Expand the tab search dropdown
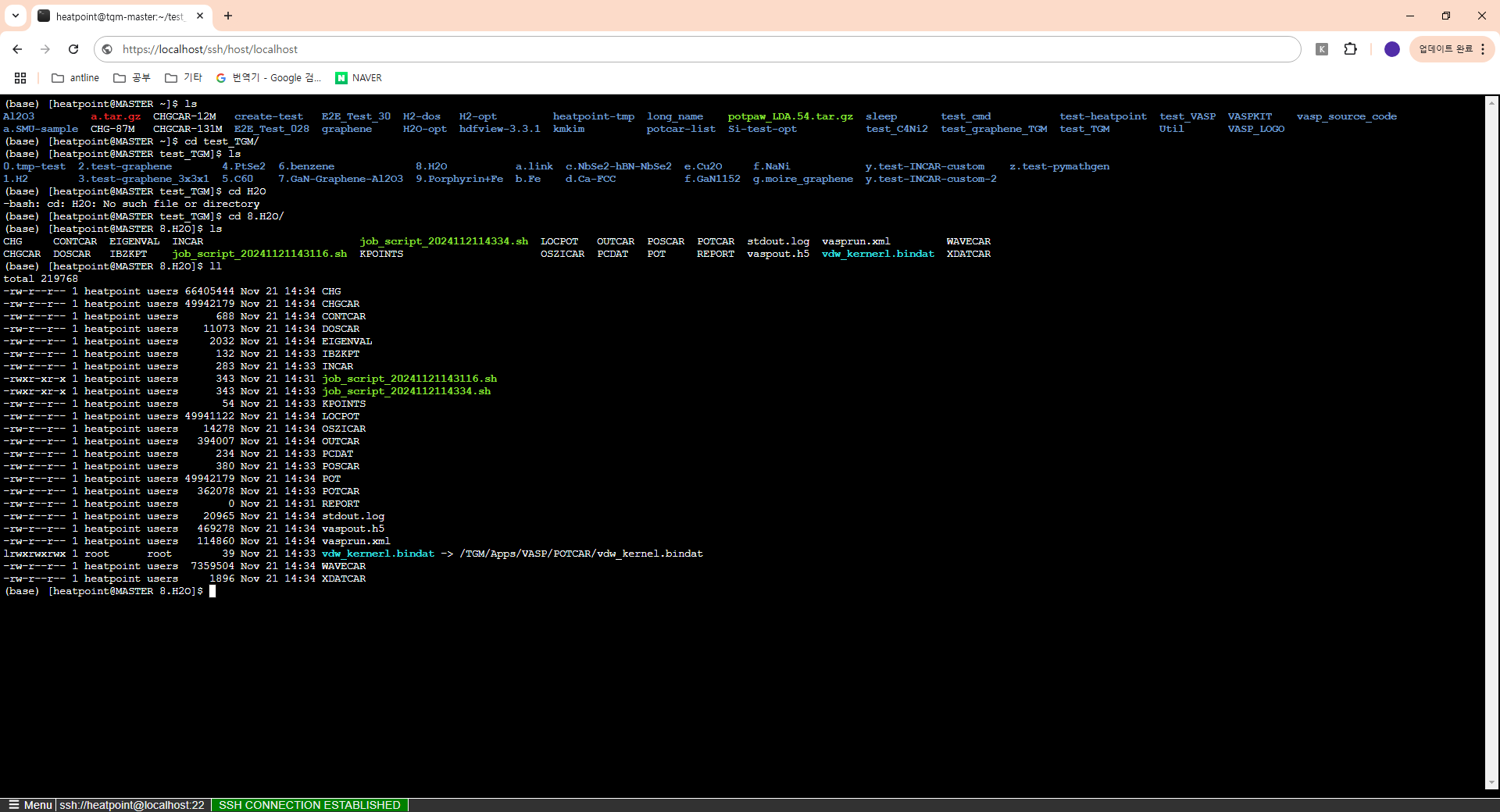Viewport: 1500px width, 812px height. 16,16
